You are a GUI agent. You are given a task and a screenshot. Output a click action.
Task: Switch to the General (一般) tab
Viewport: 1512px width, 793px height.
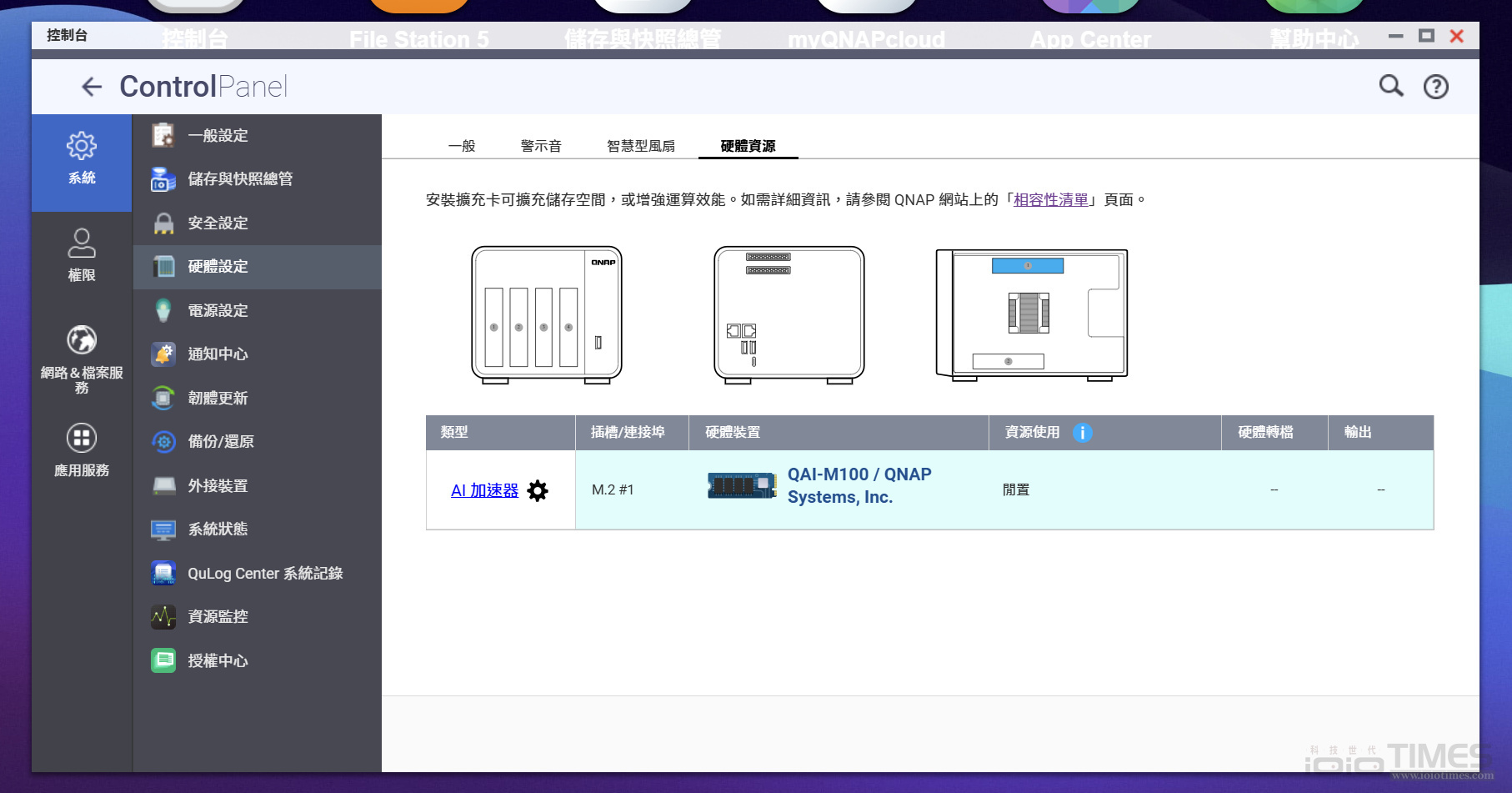coord(462,146)
